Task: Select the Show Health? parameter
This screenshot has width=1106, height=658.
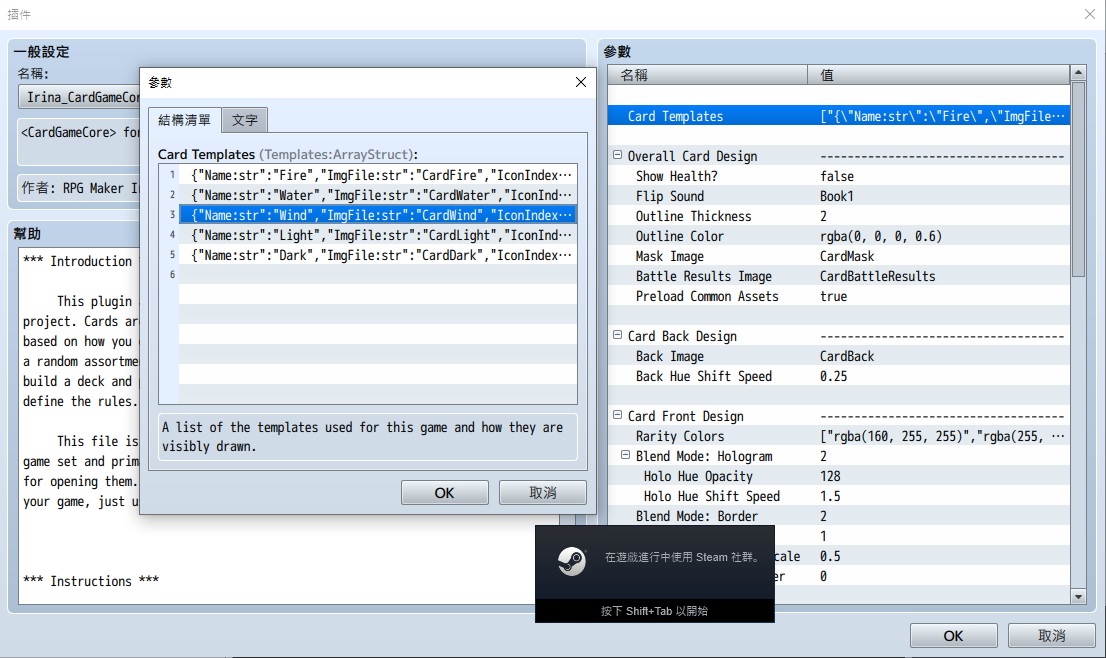Action: pos(839,176)
